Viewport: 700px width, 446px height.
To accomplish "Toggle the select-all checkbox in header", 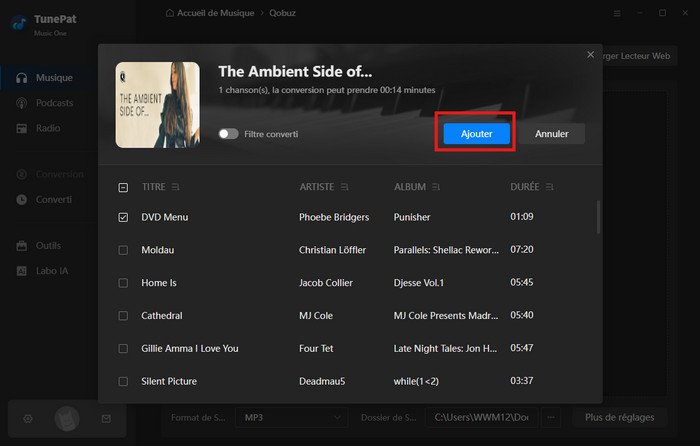I will click(123, 188).
